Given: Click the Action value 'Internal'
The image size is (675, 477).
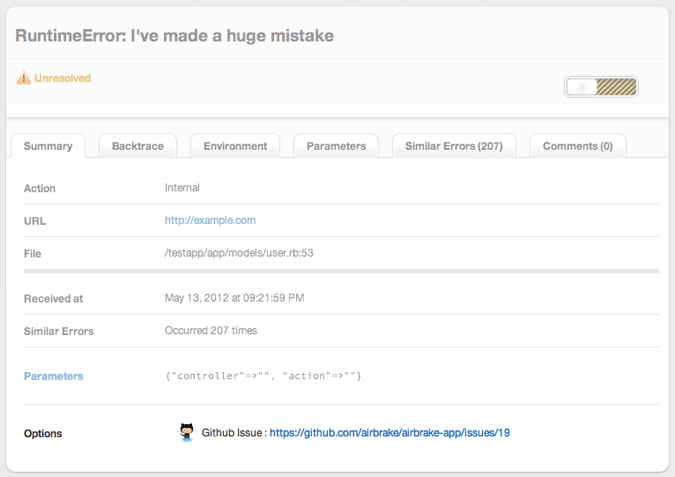Looking at the screenshot, I should click(x=182, y=188).
